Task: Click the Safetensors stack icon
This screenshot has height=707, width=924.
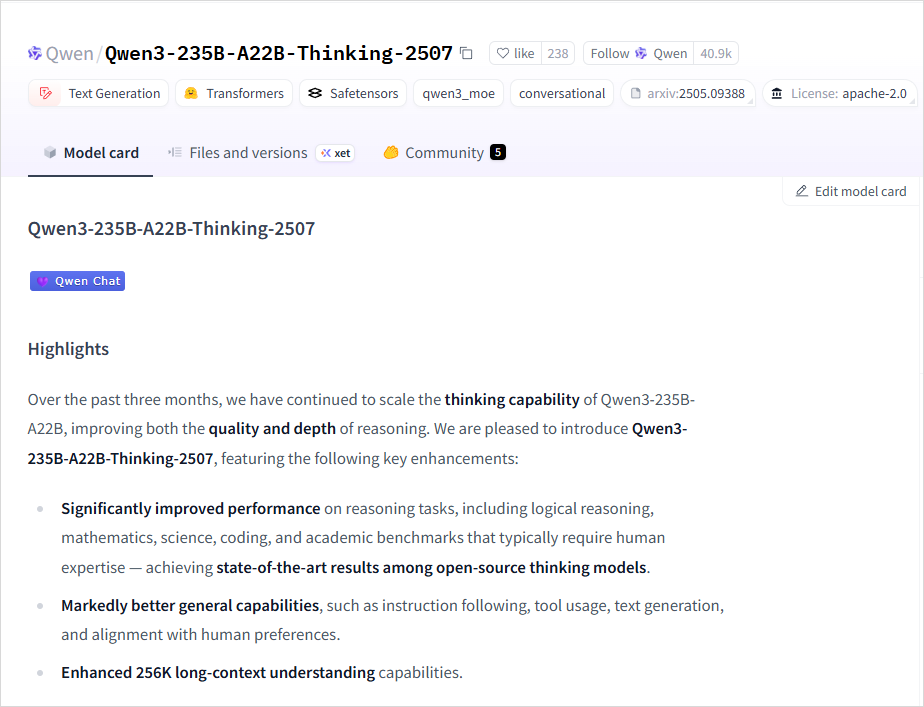Action: pyautogui.click(x=315, y=93)
